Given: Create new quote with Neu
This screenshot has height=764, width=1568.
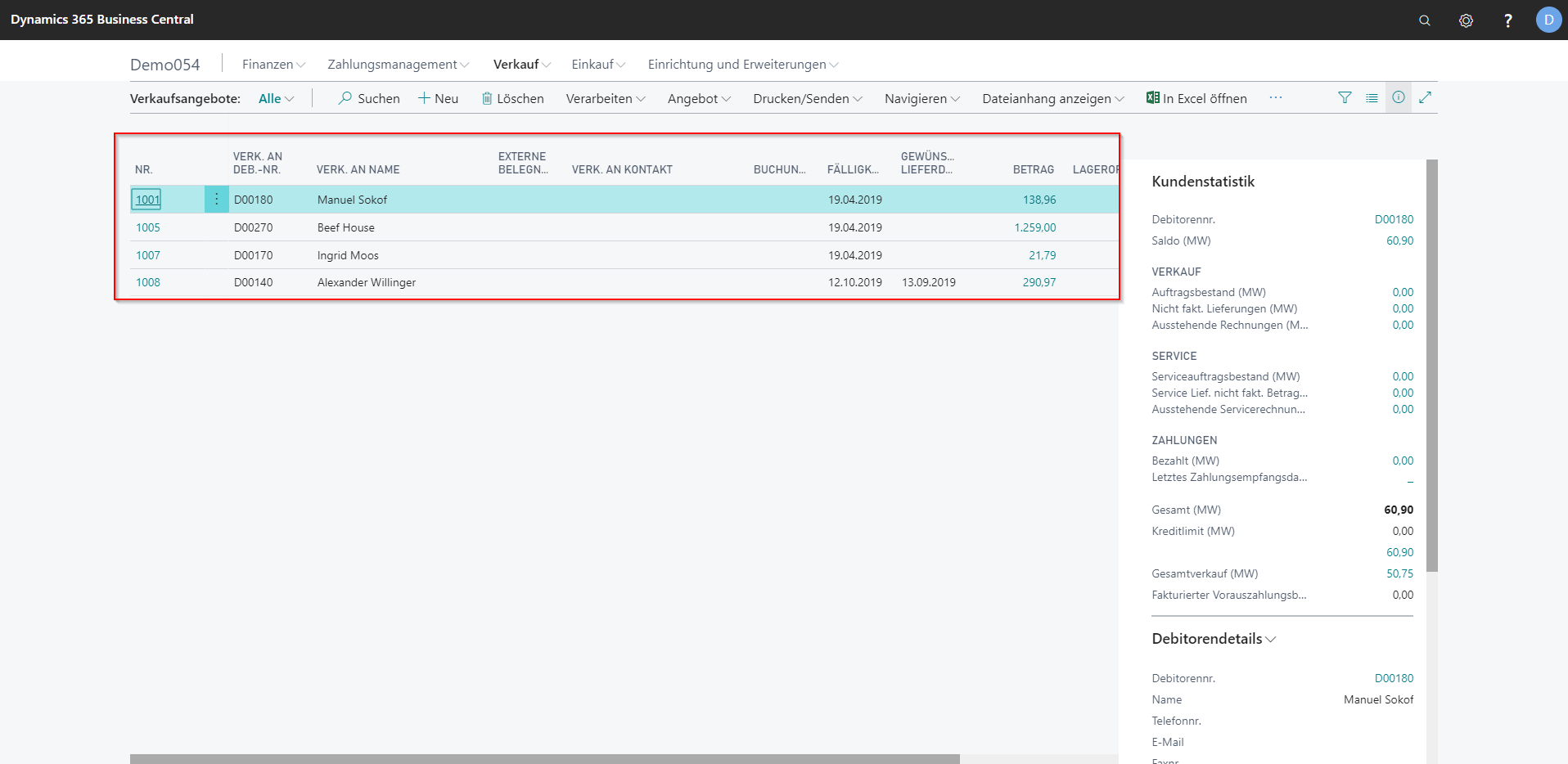Looking at the screenshot, I should click(438, 98).
